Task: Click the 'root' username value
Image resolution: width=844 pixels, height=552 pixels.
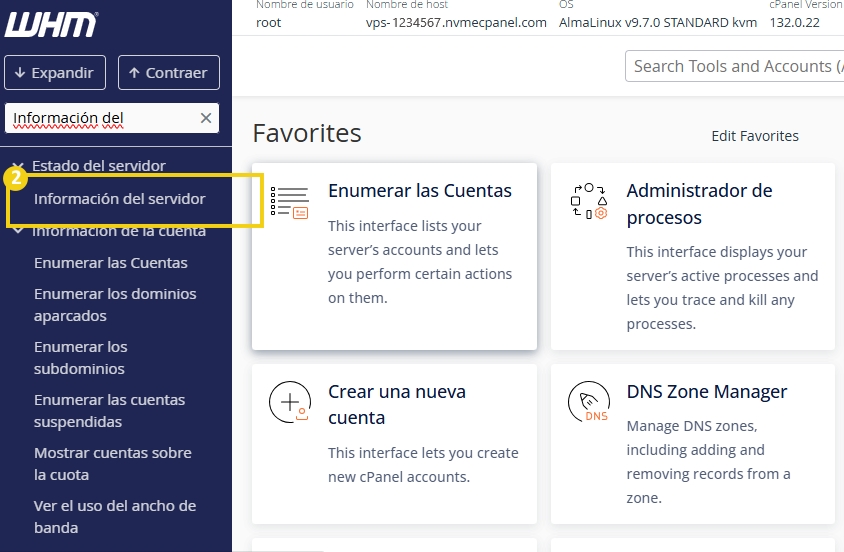Action: (x=269, y=23)
